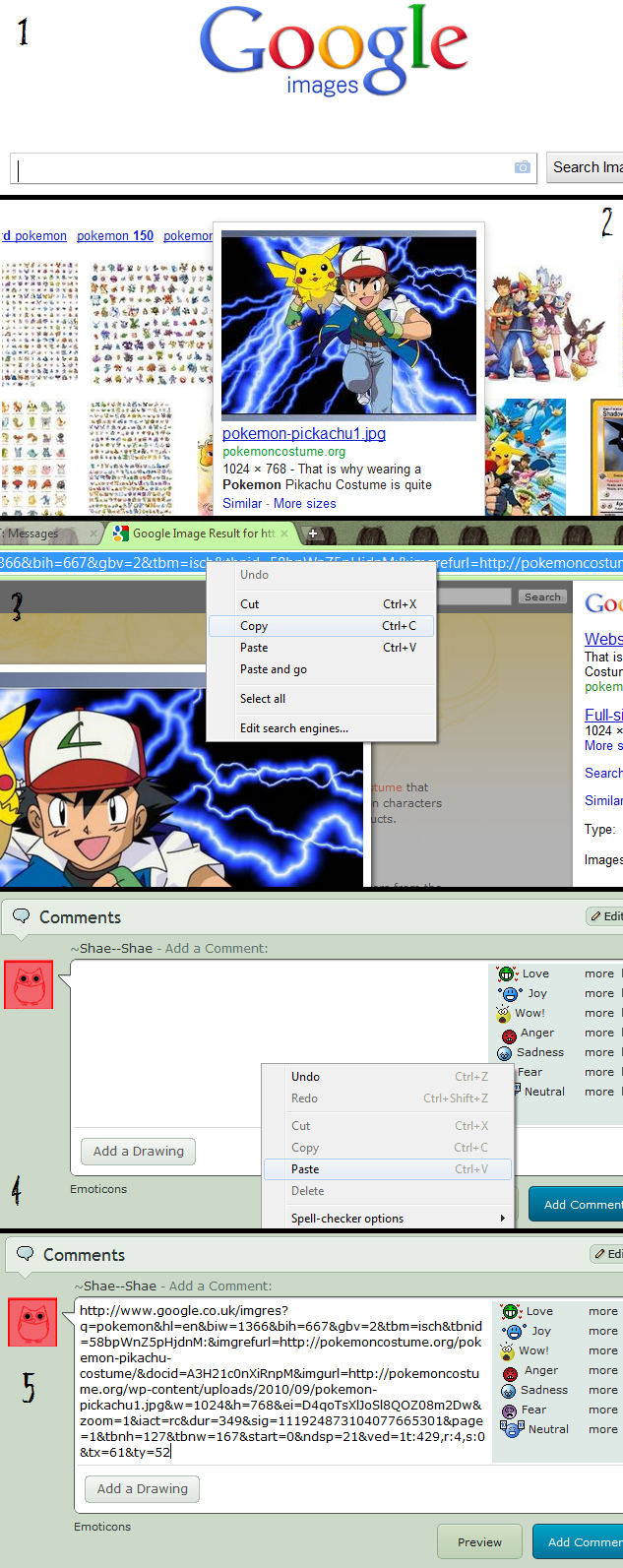Click Wow! emoticon icon beside the empty comment box
The height and width of the screenshot is (1568, 623).
coord(505,1015)
